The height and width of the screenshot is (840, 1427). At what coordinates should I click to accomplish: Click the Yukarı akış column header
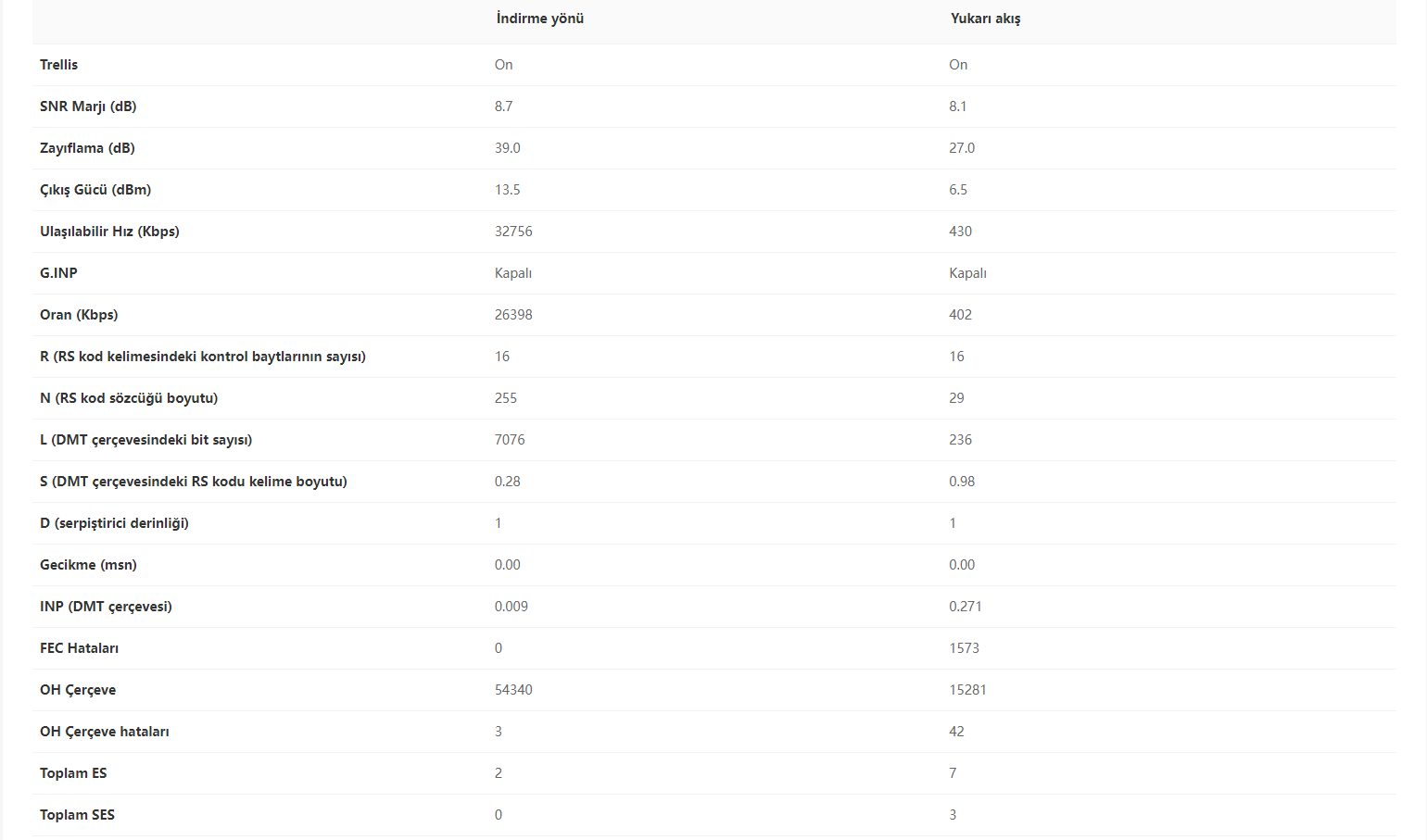(x=985, y=19)
